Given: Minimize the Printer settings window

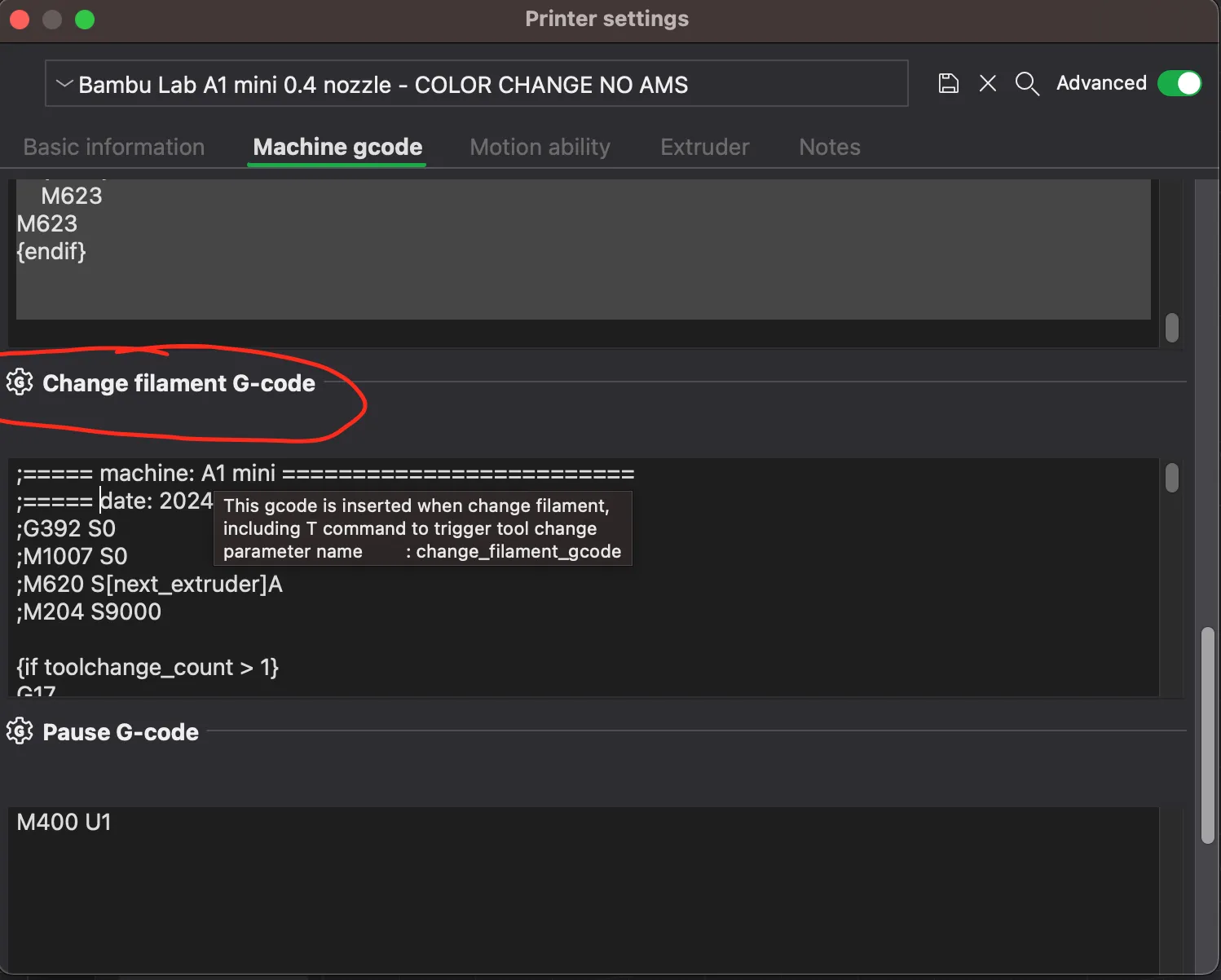Looking at the screenshot, I should click(x=52, y=19).
